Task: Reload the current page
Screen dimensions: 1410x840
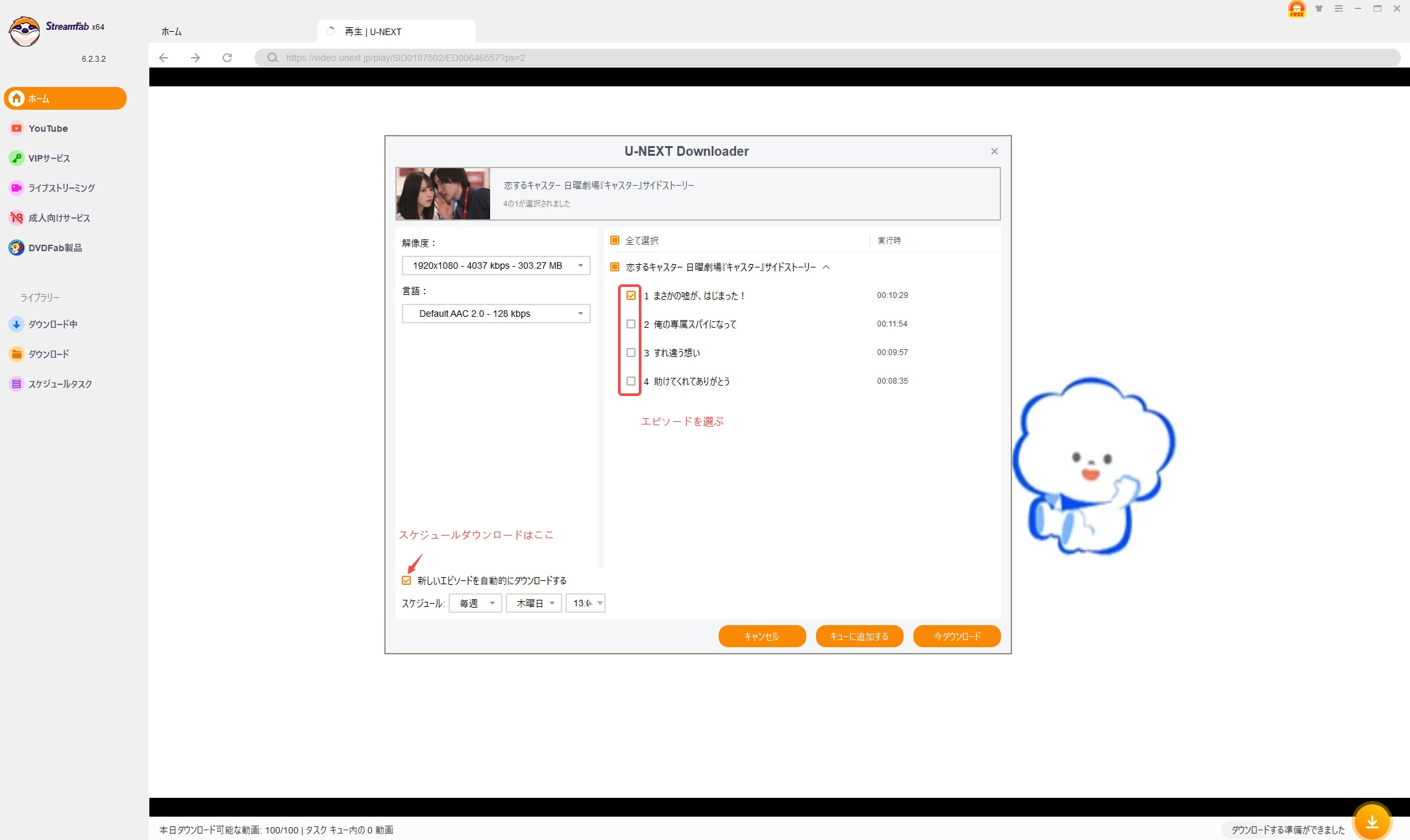Action: 227,58
